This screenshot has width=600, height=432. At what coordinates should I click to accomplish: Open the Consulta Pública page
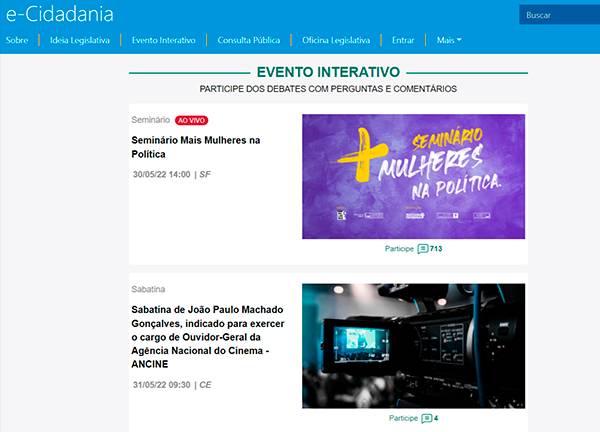click(248, 40)
